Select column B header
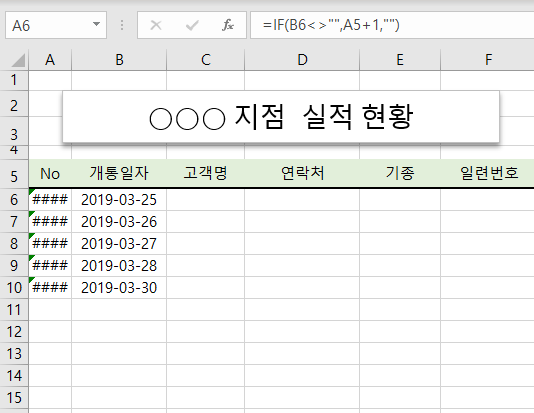Screen dimensions: 534x413 pos(119,60)
